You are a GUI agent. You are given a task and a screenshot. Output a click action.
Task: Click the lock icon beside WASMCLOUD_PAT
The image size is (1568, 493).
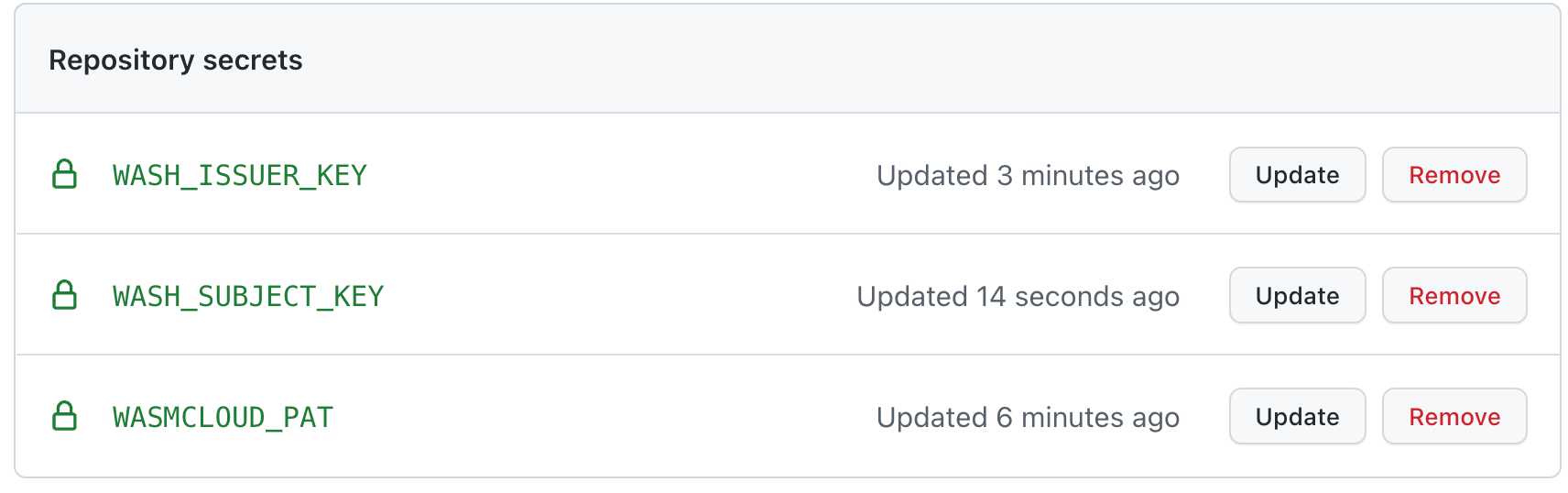pos(64,416)
